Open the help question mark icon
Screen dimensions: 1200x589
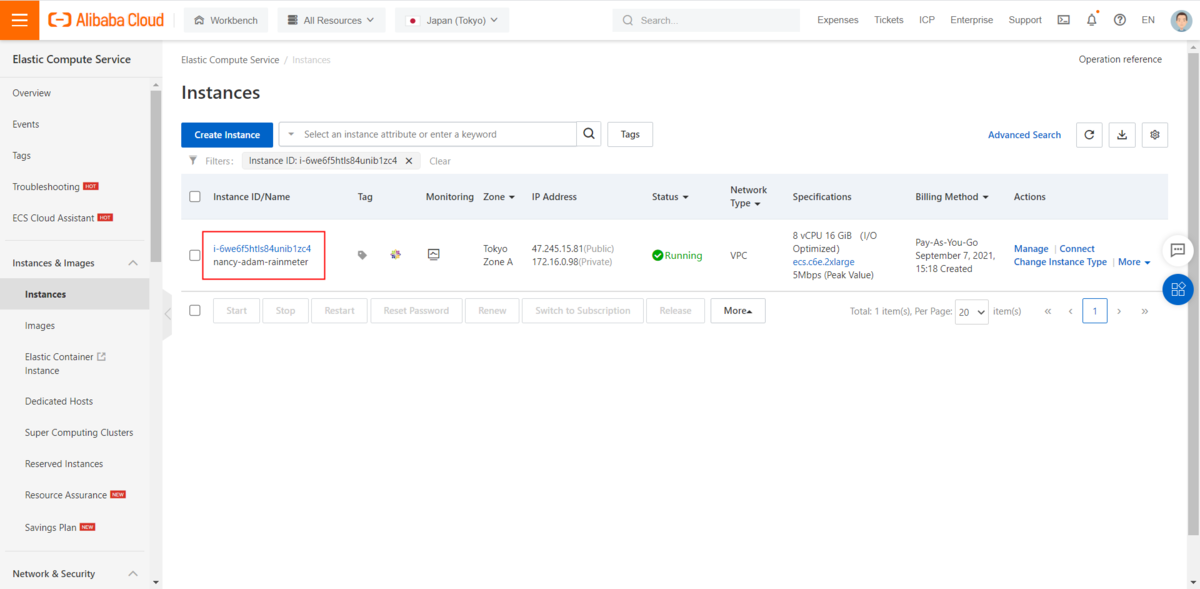[x=1119, y=20]
